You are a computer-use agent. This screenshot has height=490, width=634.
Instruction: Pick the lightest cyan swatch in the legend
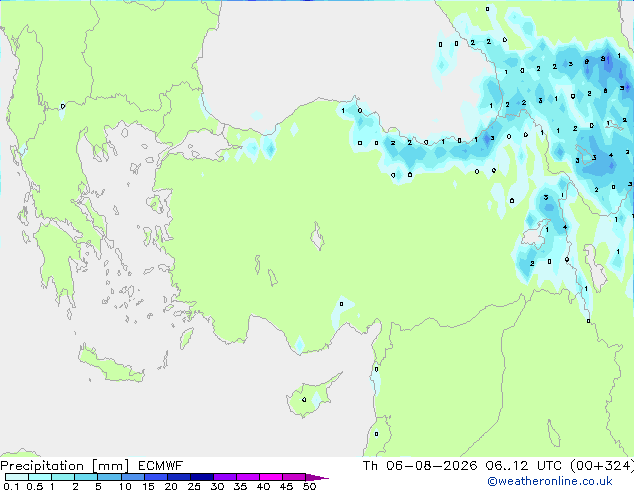[17, 477]
